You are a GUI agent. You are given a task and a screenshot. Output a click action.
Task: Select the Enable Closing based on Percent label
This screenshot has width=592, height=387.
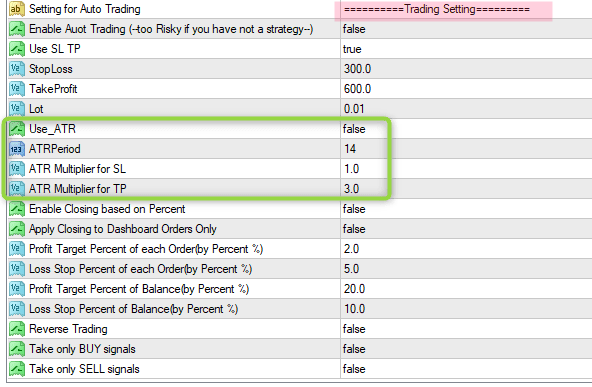pyautogui.click(x=107, y=209)
